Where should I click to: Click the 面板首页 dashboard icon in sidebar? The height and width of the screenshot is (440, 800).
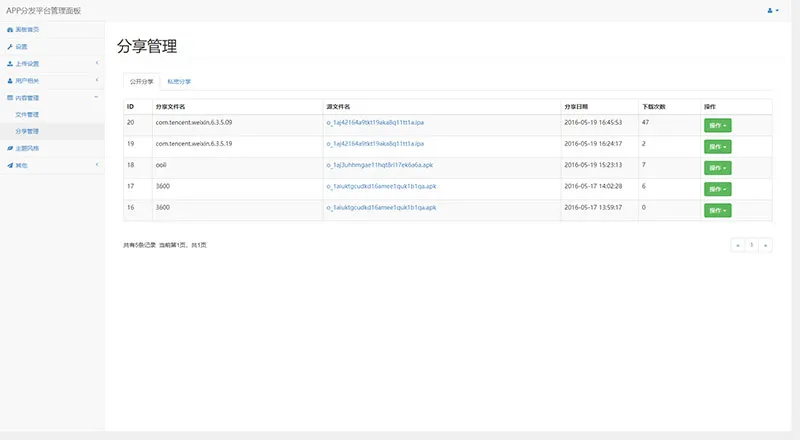[x=10, y=30]
